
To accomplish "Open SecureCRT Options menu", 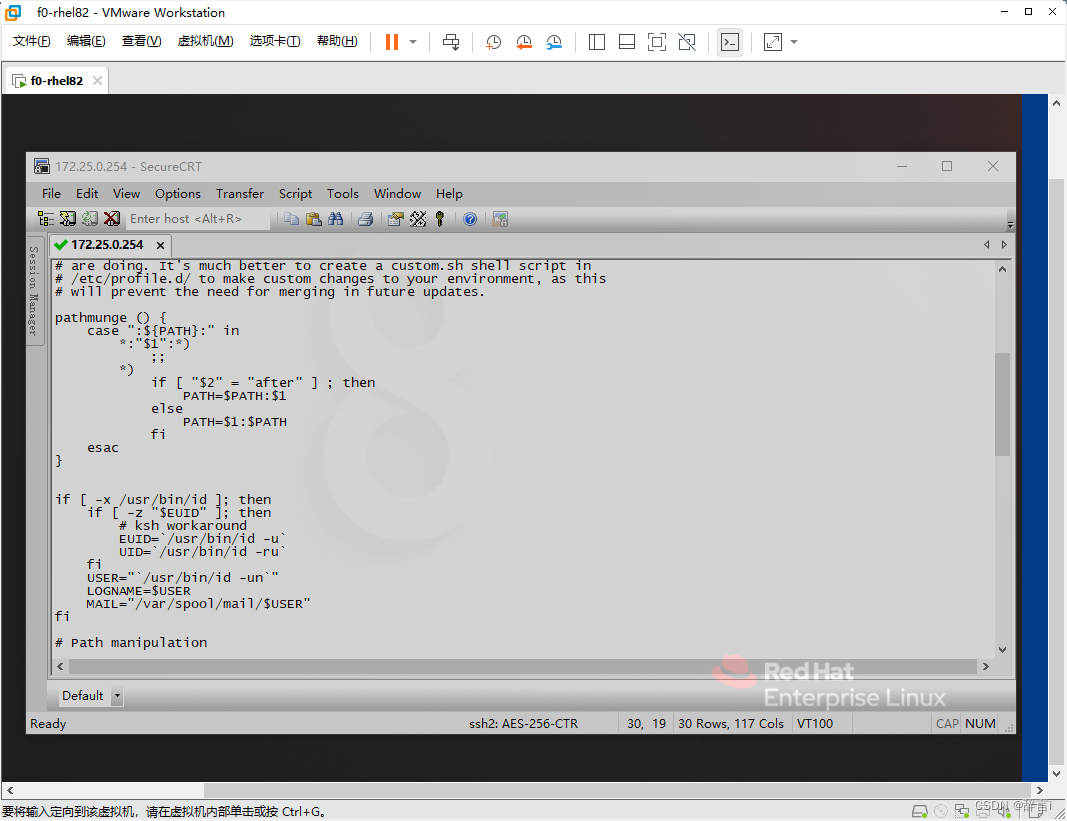I will click(x=178, y=193).
